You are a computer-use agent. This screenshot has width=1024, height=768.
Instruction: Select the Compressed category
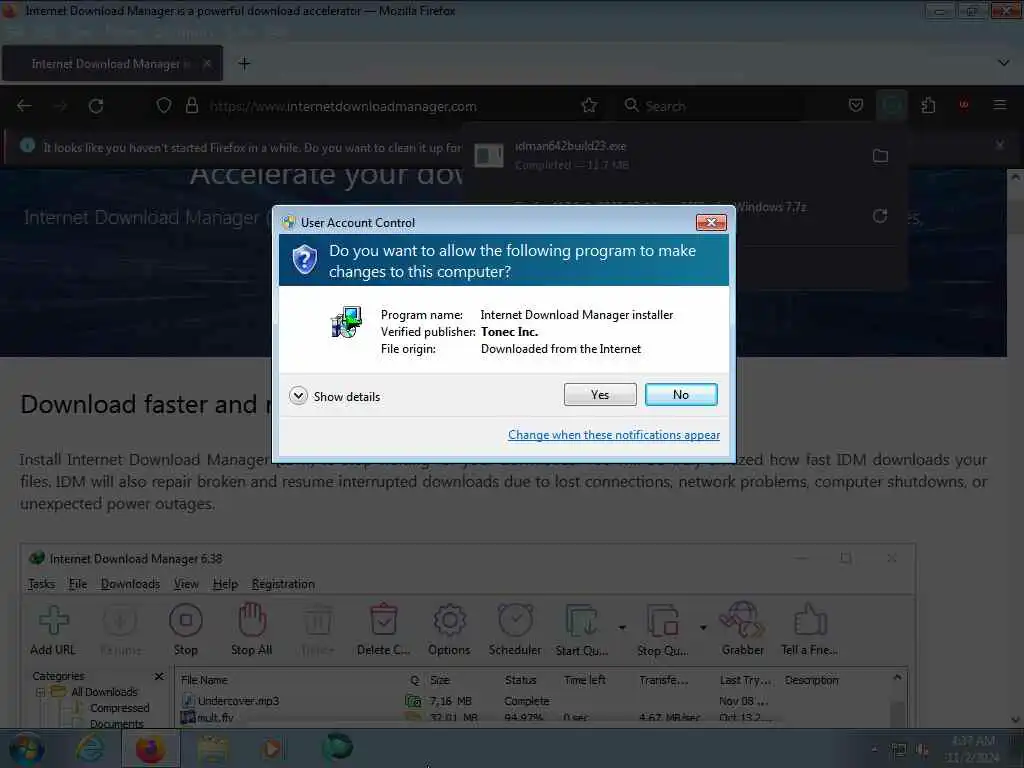click(120, 708)
